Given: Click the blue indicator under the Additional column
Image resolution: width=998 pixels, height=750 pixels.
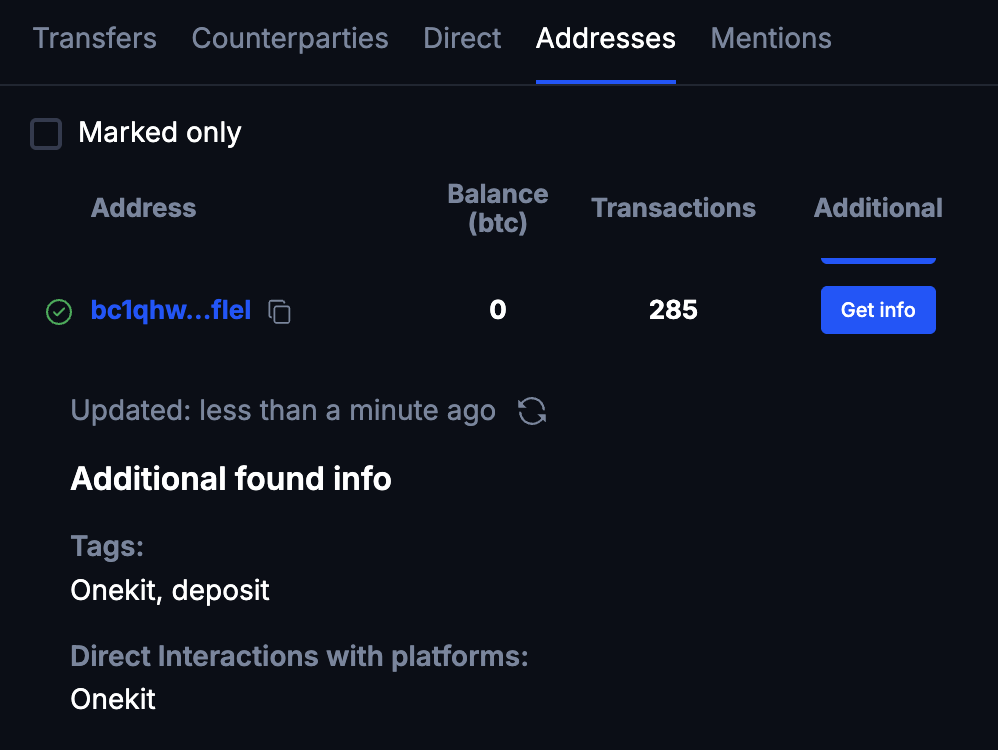Looking at the screenshot, I should click(x=877, y=258).
